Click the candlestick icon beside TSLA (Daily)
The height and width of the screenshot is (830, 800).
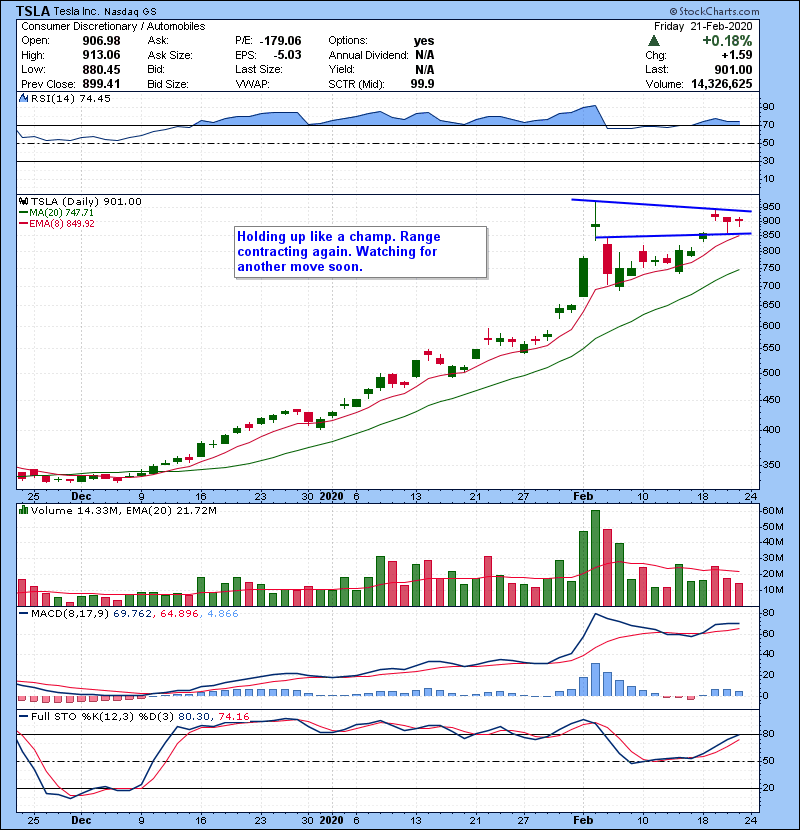23,201
